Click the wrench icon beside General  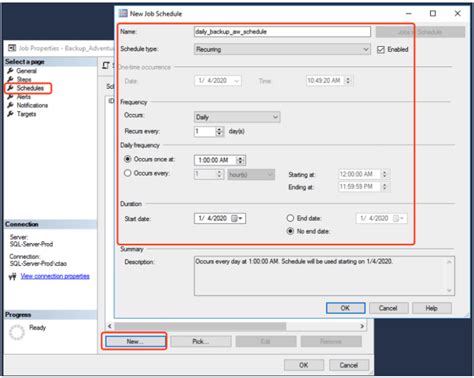[11, 71]
